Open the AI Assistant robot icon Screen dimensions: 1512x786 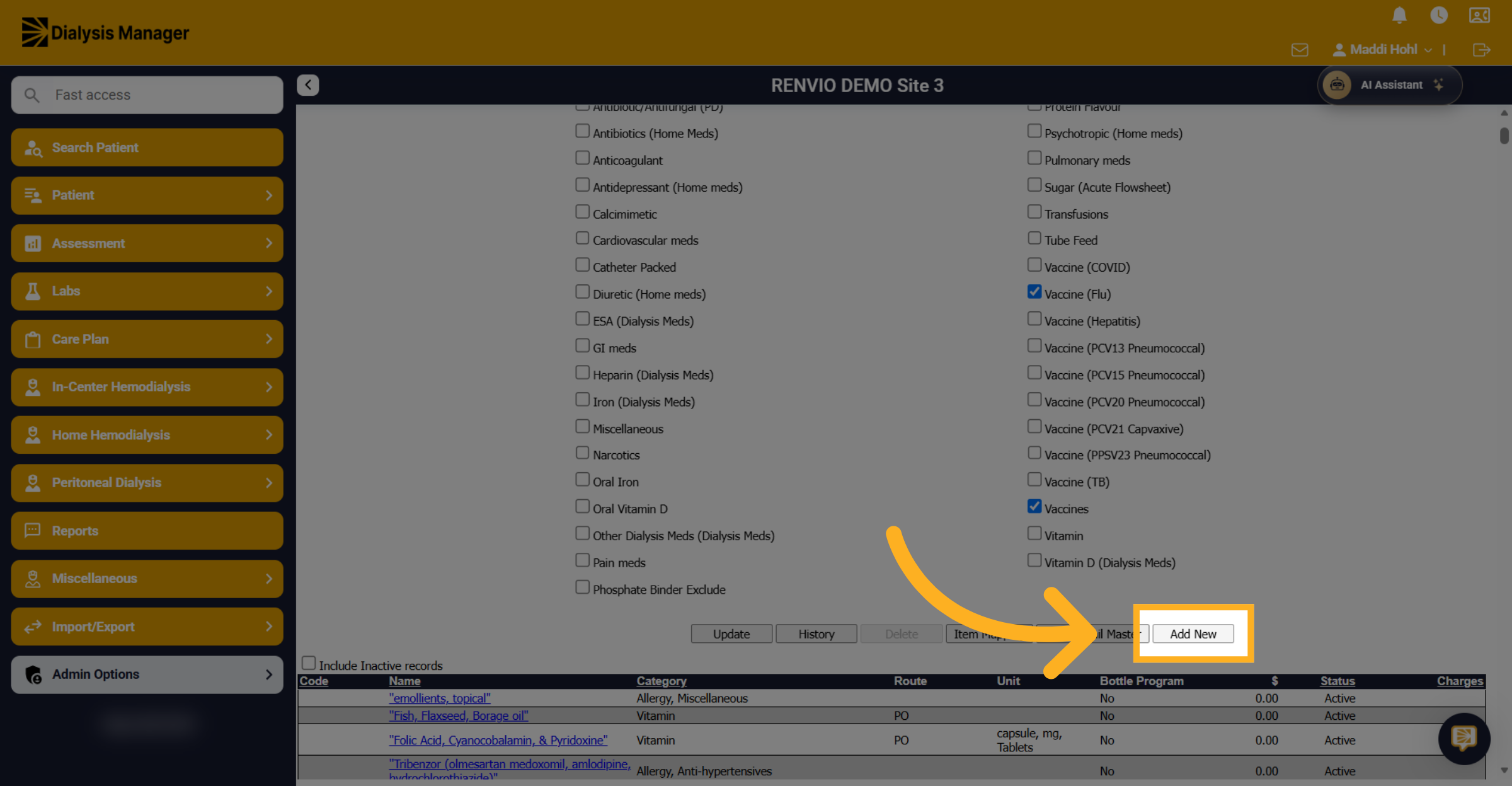[x=1337, y=84]
